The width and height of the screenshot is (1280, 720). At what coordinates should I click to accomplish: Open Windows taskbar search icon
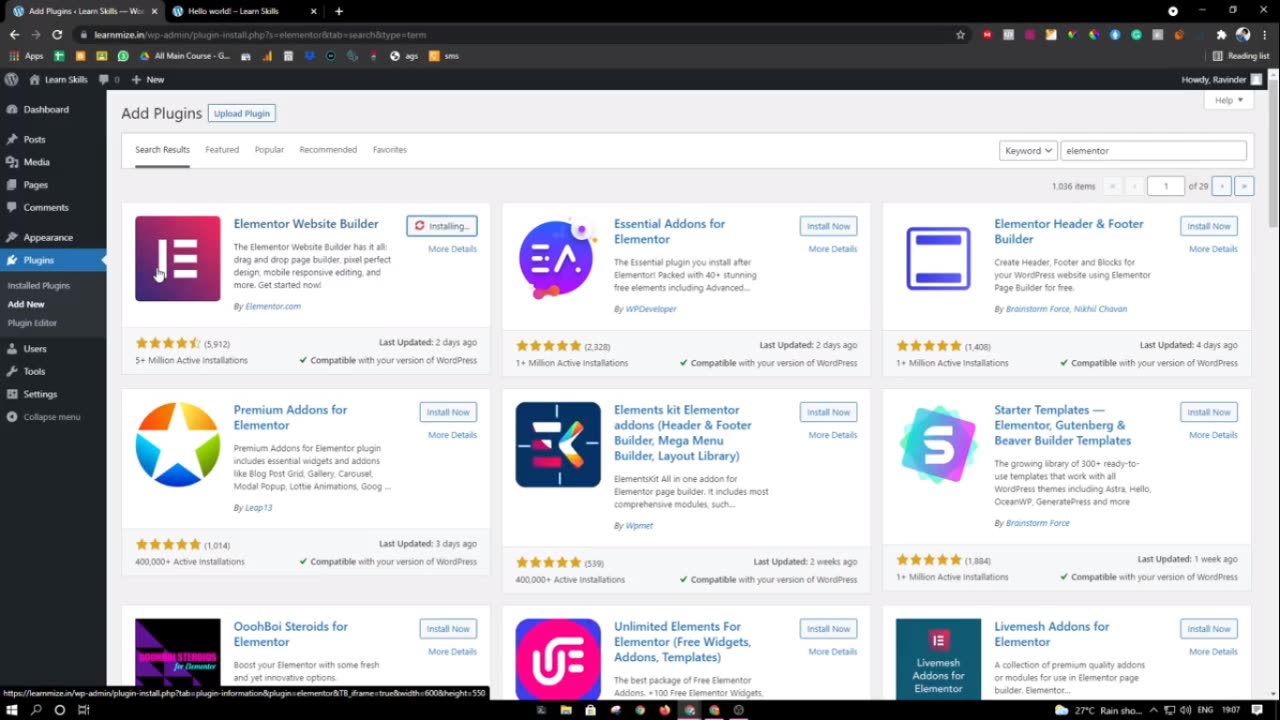(36, 710)
